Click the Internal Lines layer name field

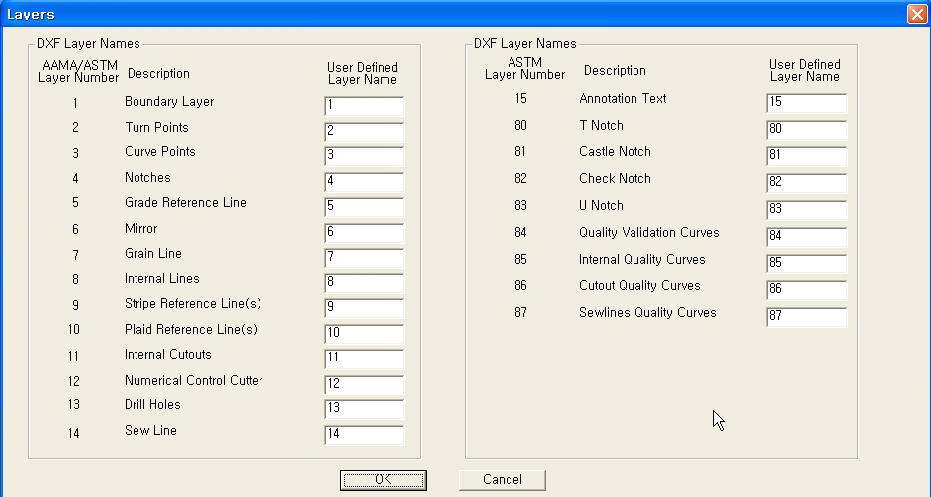364,283
